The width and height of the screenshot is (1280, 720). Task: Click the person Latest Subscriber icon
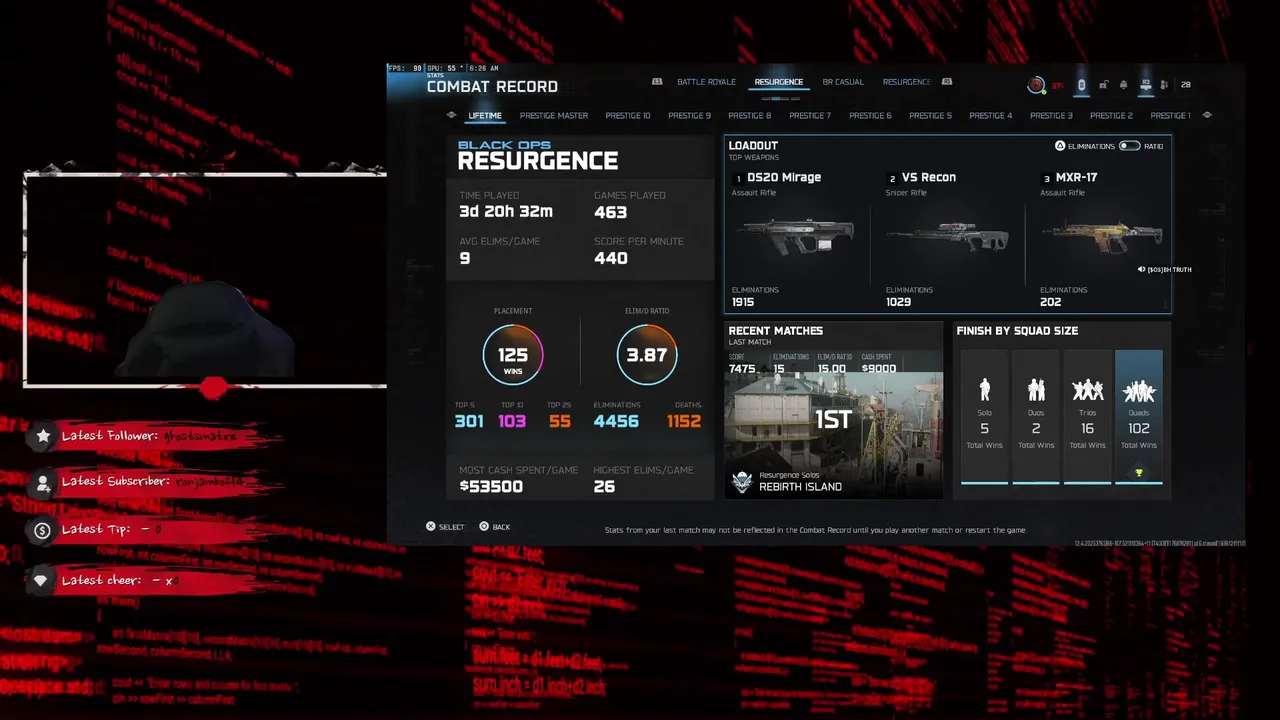point(43,483)
